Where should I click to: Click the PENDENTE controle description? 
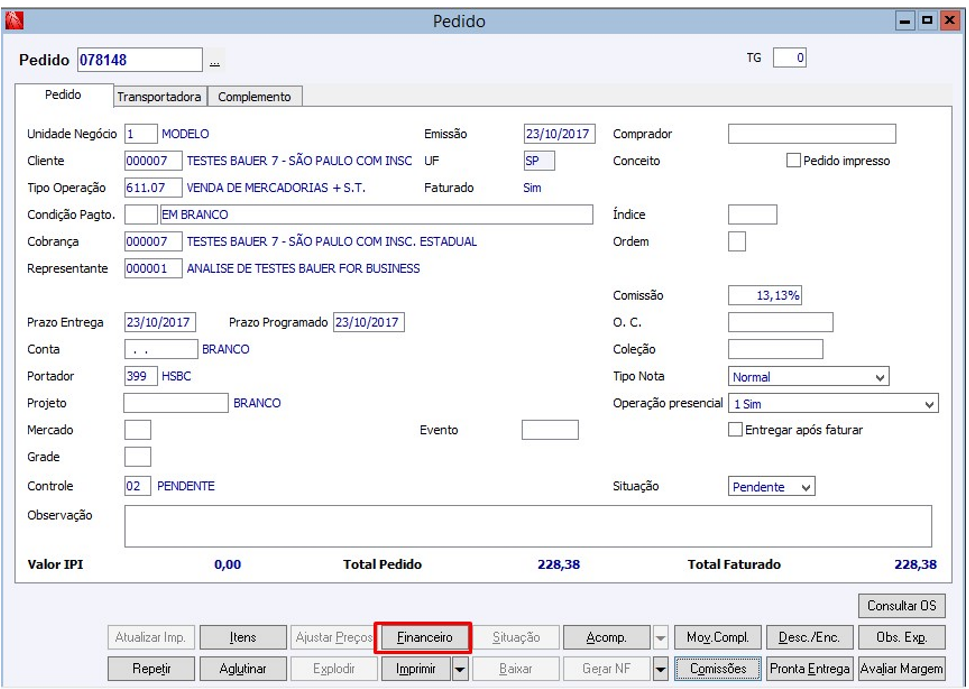point(185,486)
